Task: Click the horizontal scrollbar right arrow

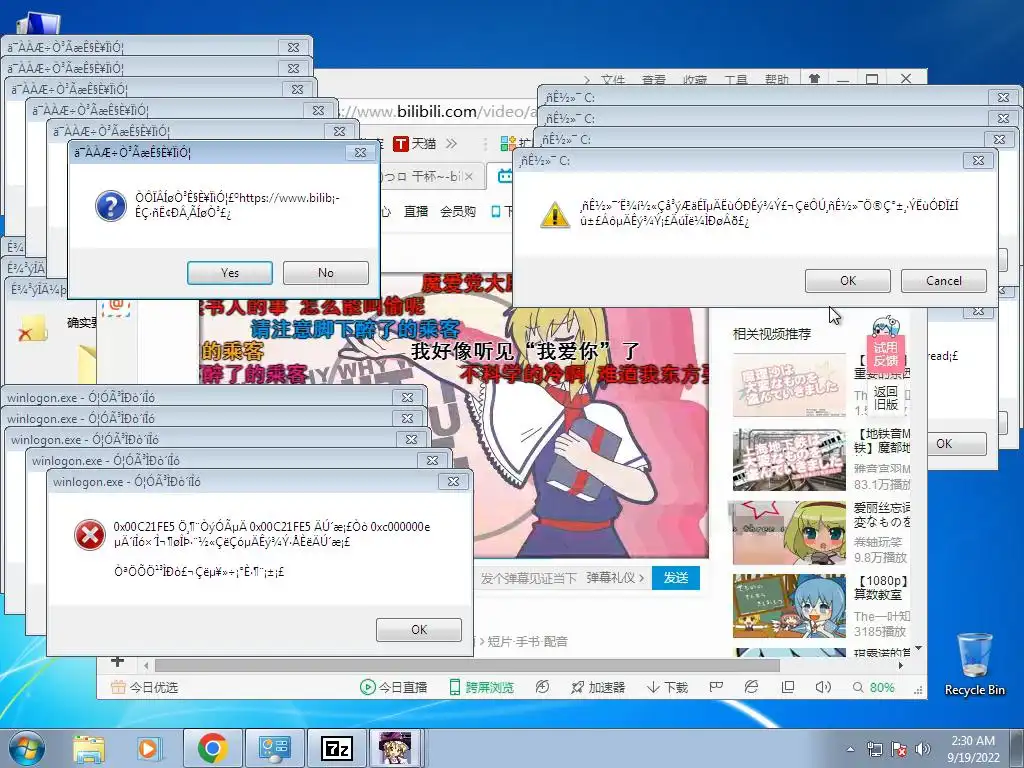Action: pos(901,665)
